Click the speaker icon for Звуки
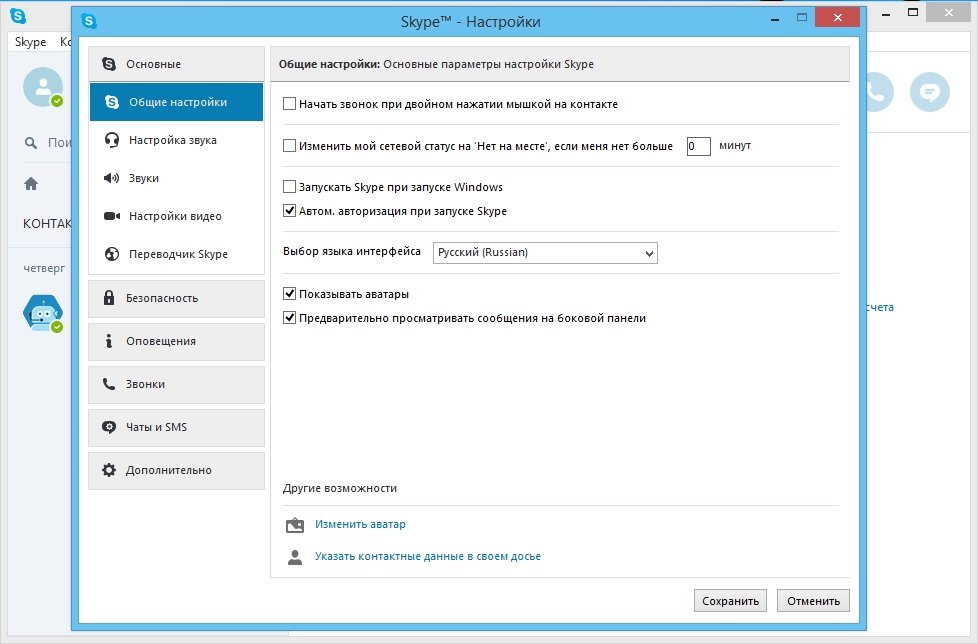 (x=111, y=178)
